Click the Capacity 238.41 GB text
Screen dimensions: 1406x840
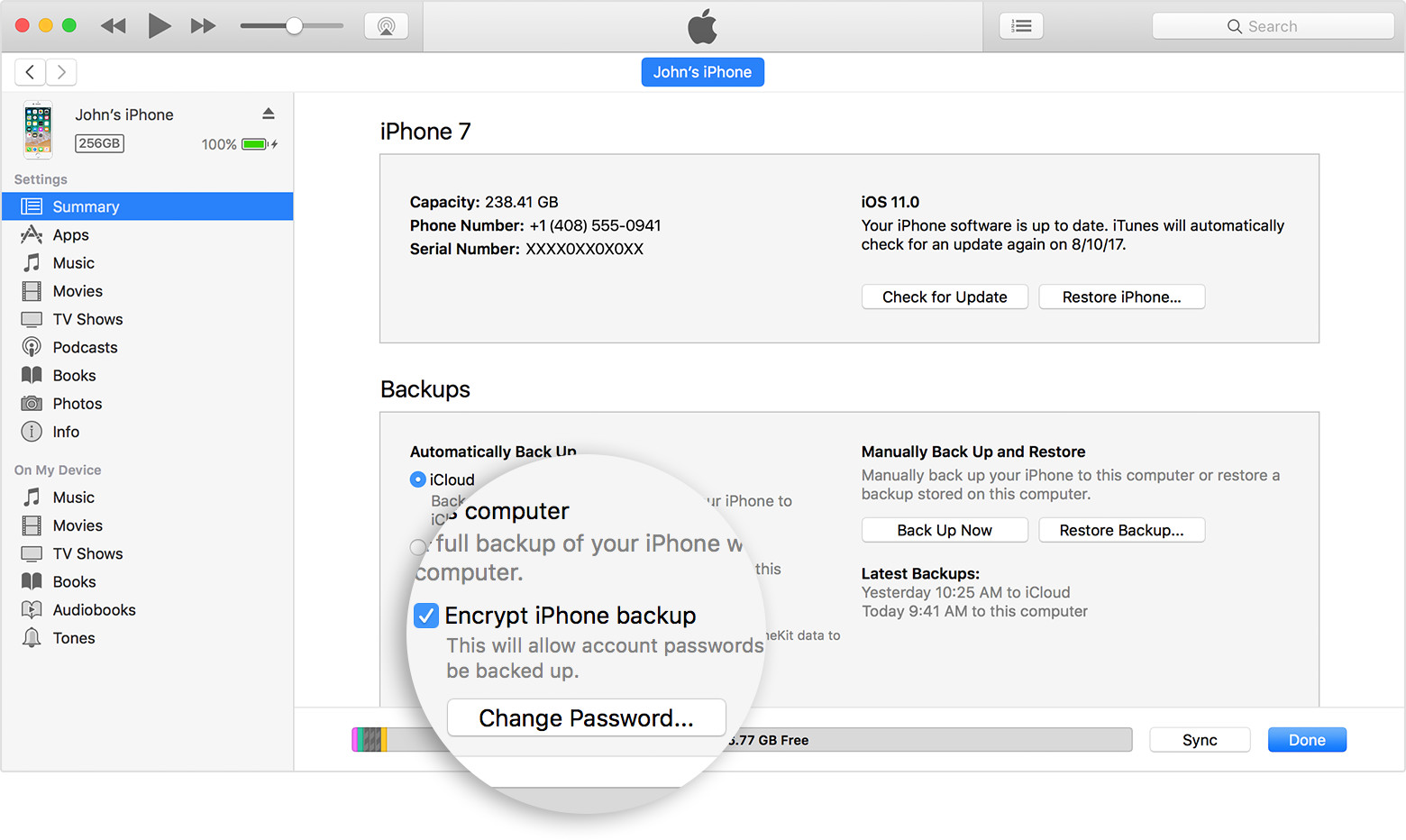[x=484, y=202]
